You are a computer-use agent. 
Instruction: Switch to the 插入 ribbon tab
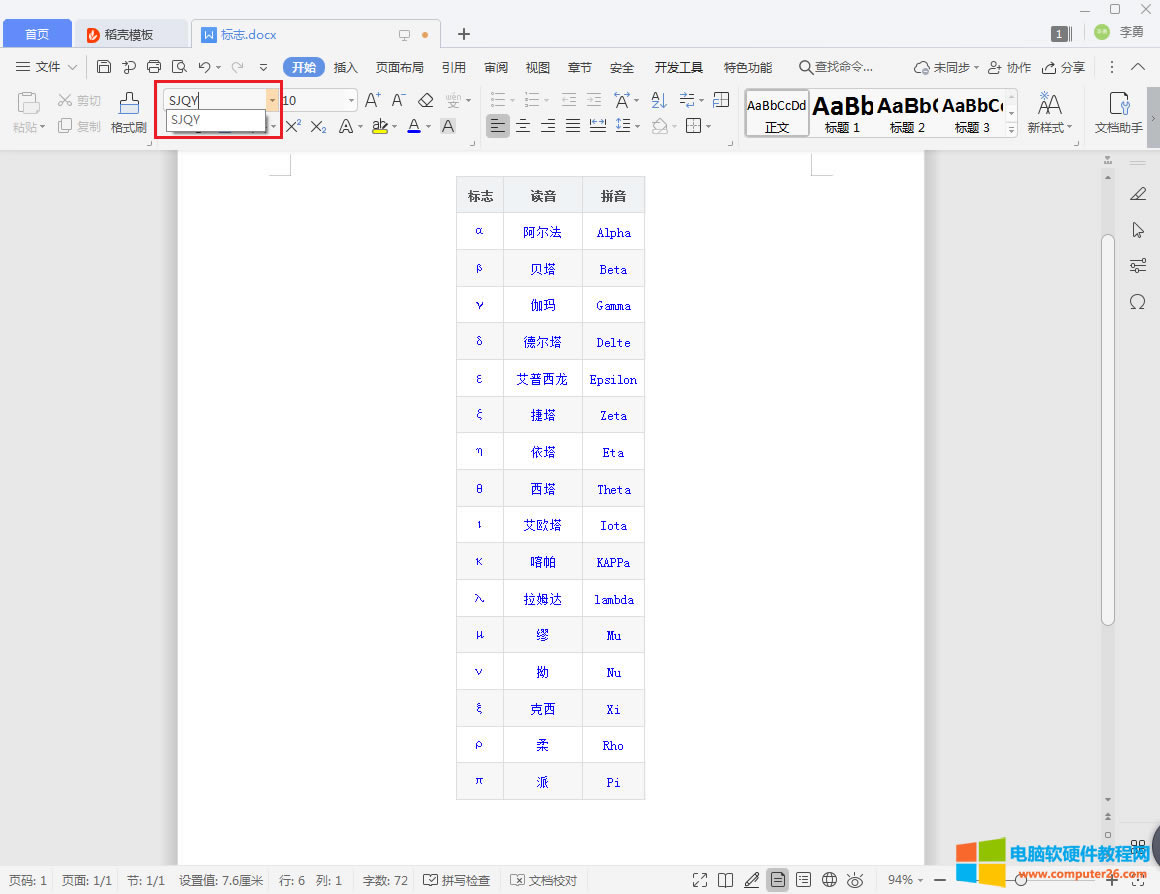(345, 67)
